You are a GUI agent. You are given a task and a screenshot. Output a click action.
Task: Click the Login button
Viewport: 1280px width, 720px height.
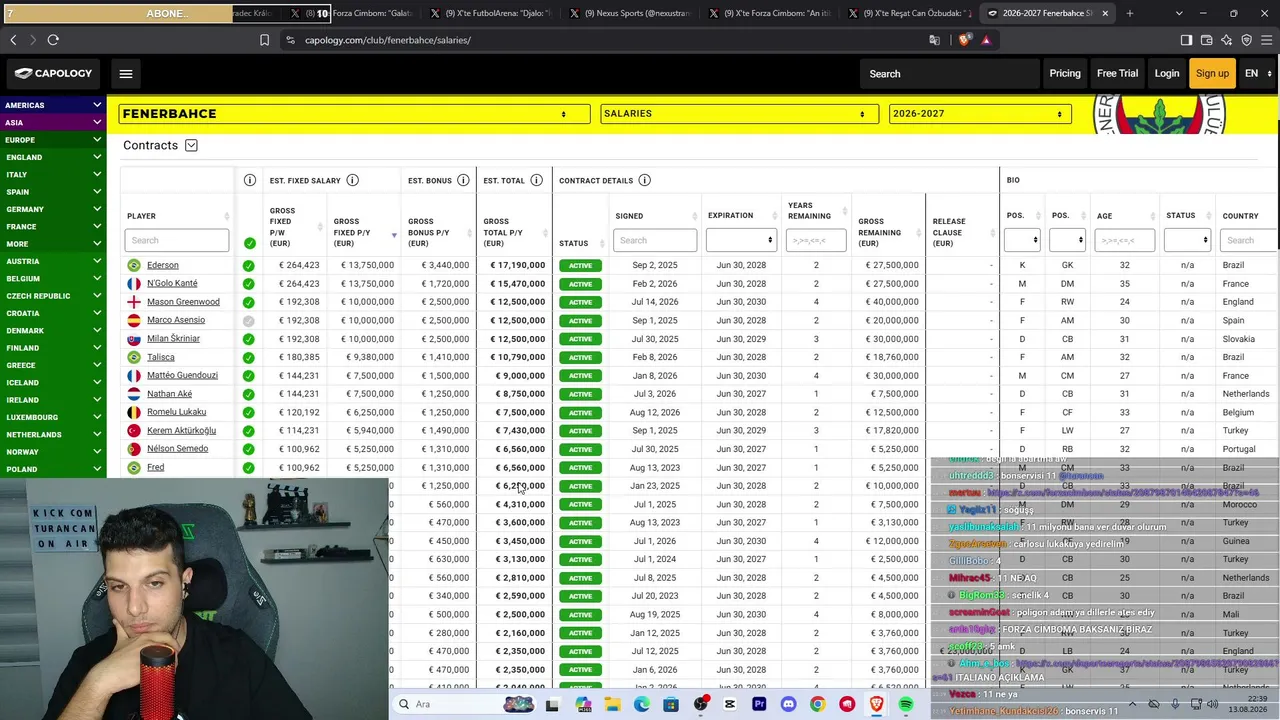tap(1167, 73)
